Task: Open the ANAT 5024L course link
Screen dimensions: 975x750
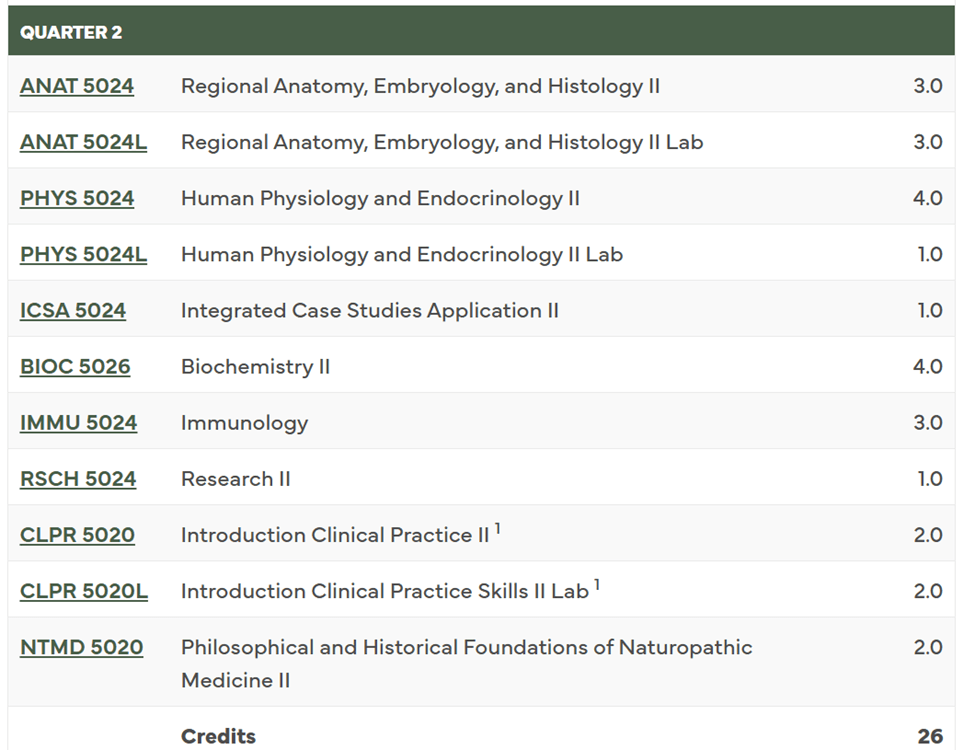Action: click(x=83, y=142)
